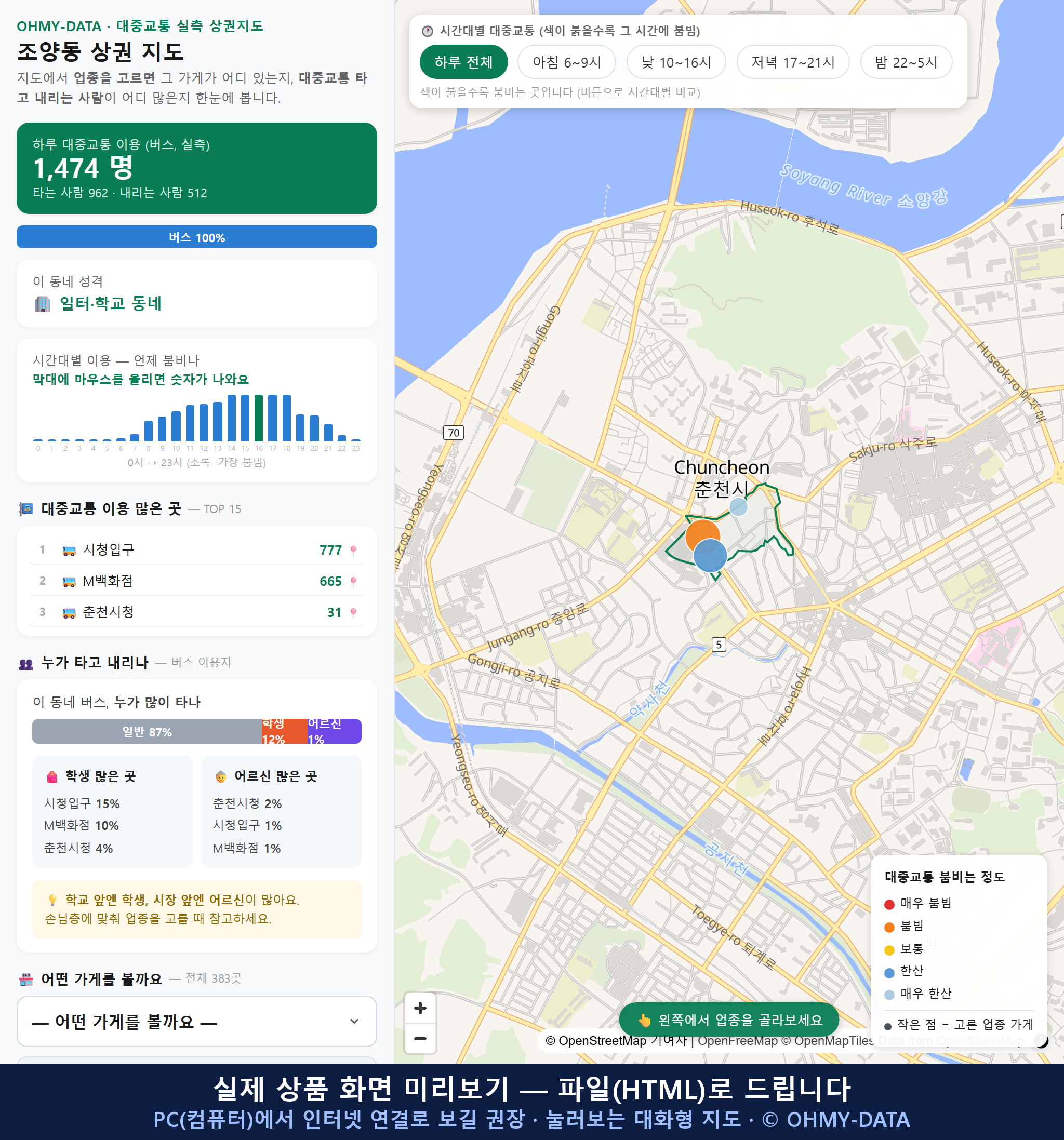Zoom out the map with minus button
1064x1140 pixels.
[x=420, y=1039]
